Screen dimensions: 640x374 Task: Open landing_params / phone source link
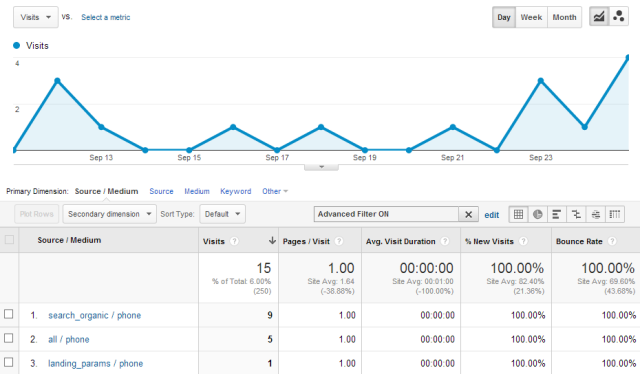[96, 363]
